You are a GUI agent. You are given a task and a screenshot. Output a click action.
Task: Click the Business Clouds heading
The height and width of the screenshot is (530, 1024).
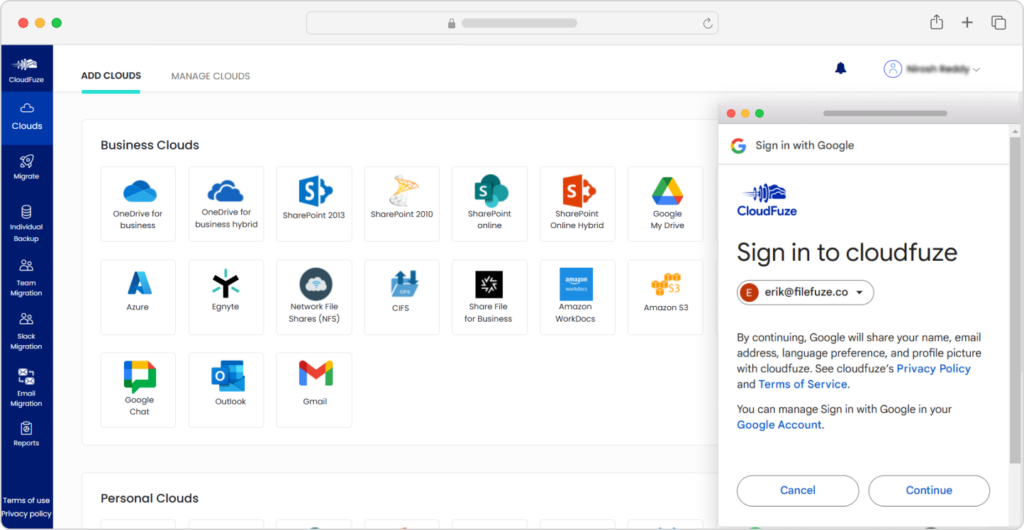point(150,145)
